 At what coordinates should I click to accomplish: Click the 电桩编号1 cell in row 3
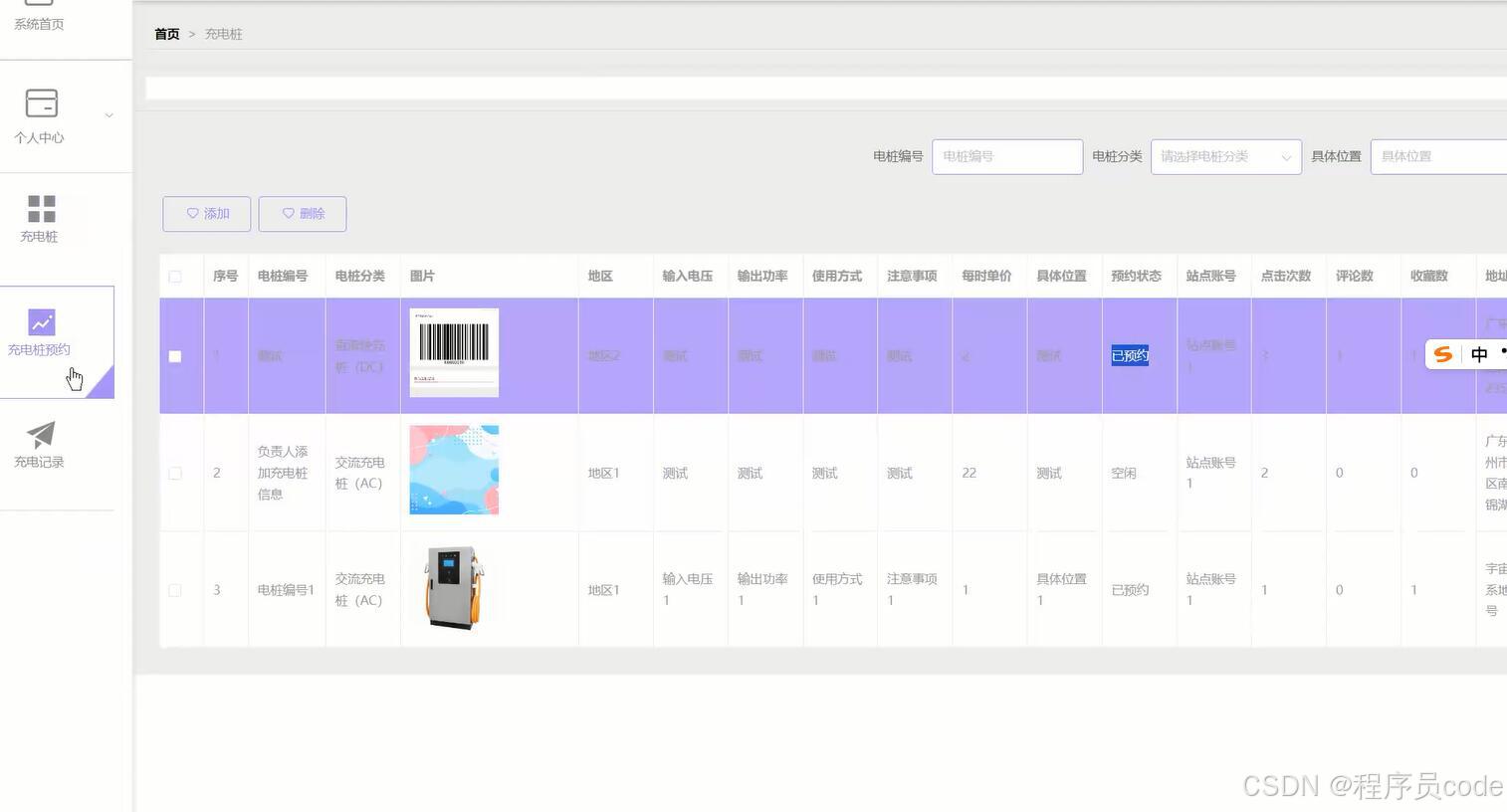pyautogui.click(x=286, y=590)
